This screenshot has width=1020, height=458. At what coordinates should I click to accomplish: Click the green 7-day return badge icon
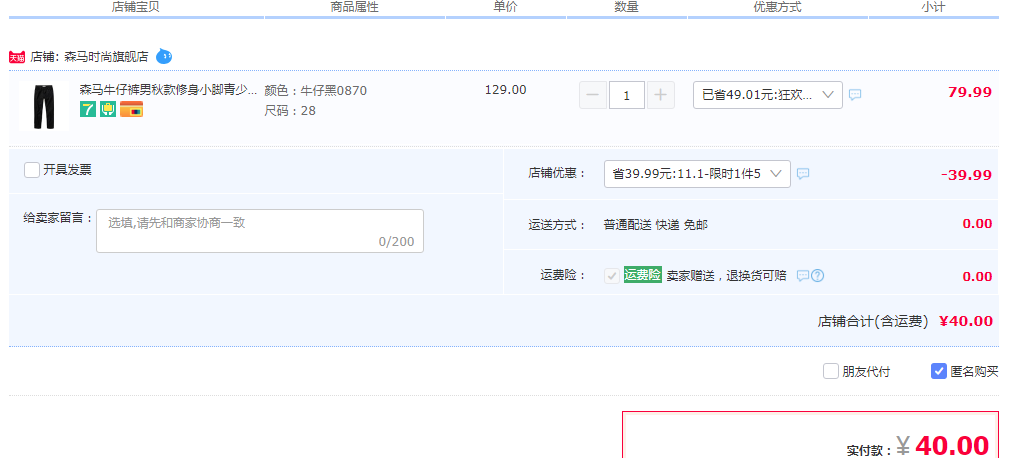coord(88,109)
